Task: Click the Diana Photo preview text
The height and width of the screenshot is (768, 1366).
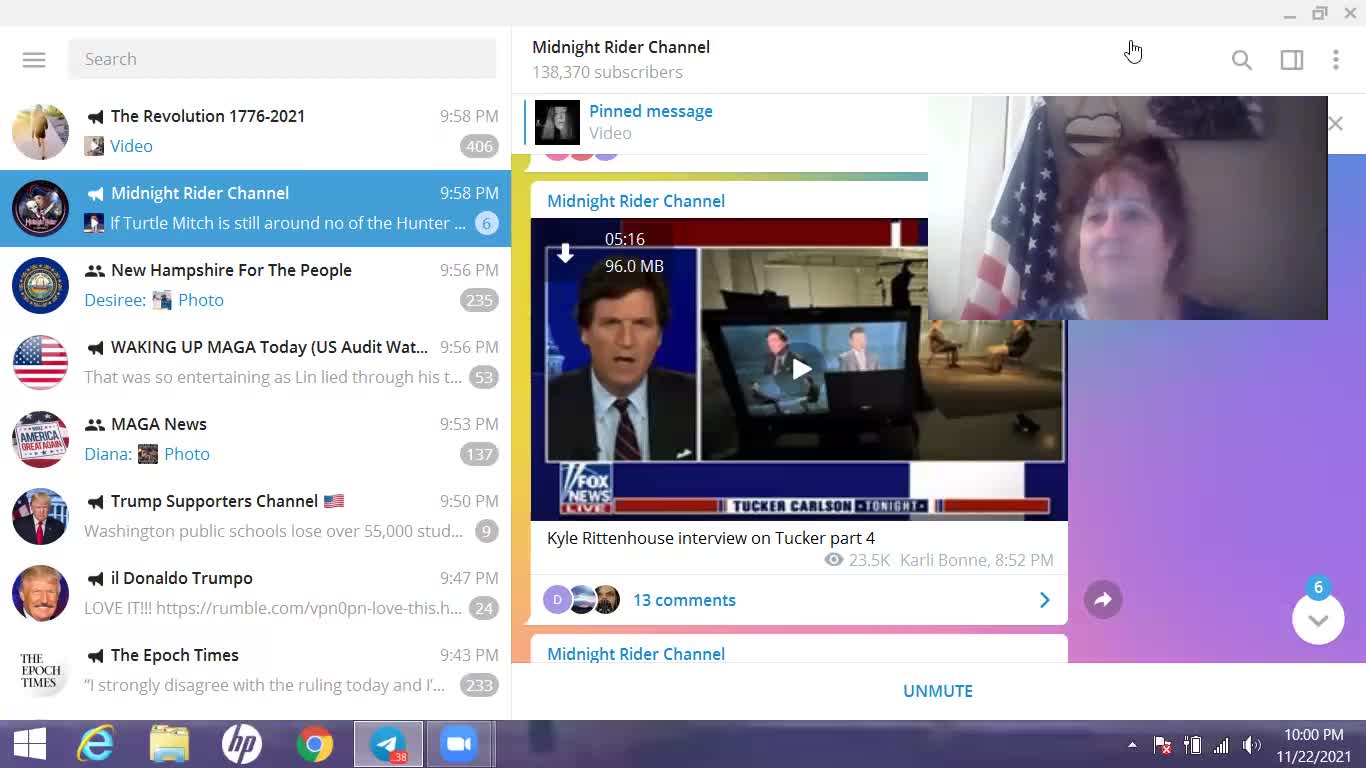Action: [x=147, y=454]
